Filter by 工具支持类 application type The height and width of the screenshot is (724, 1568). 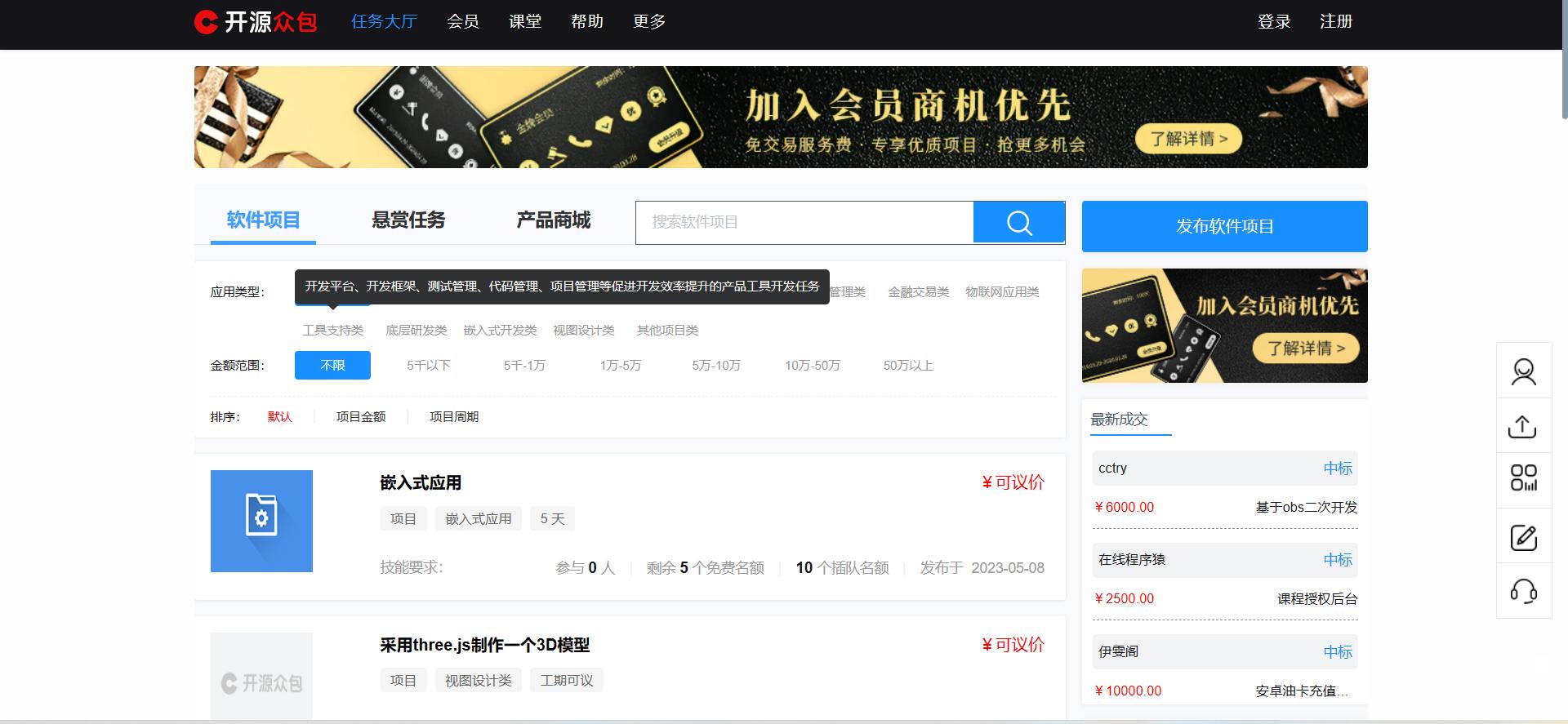point(333,331)
